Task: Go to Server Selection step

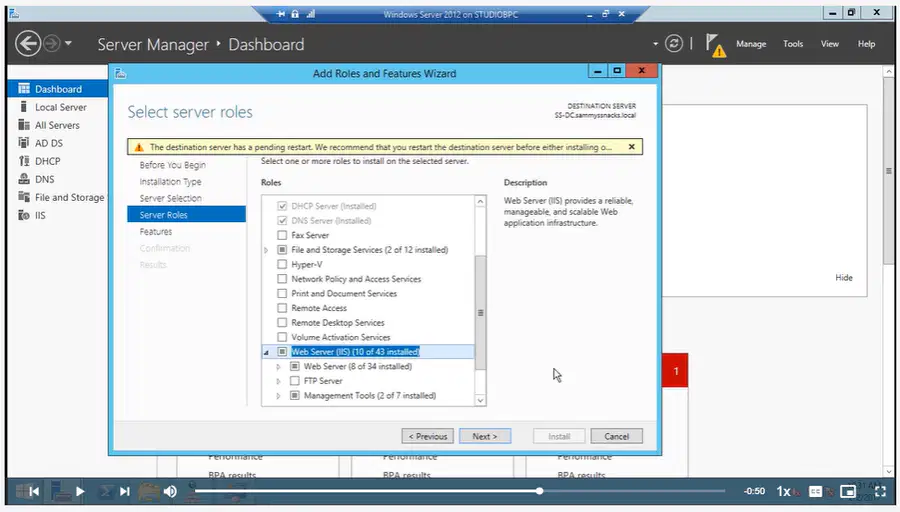Action: coord(170,198)
